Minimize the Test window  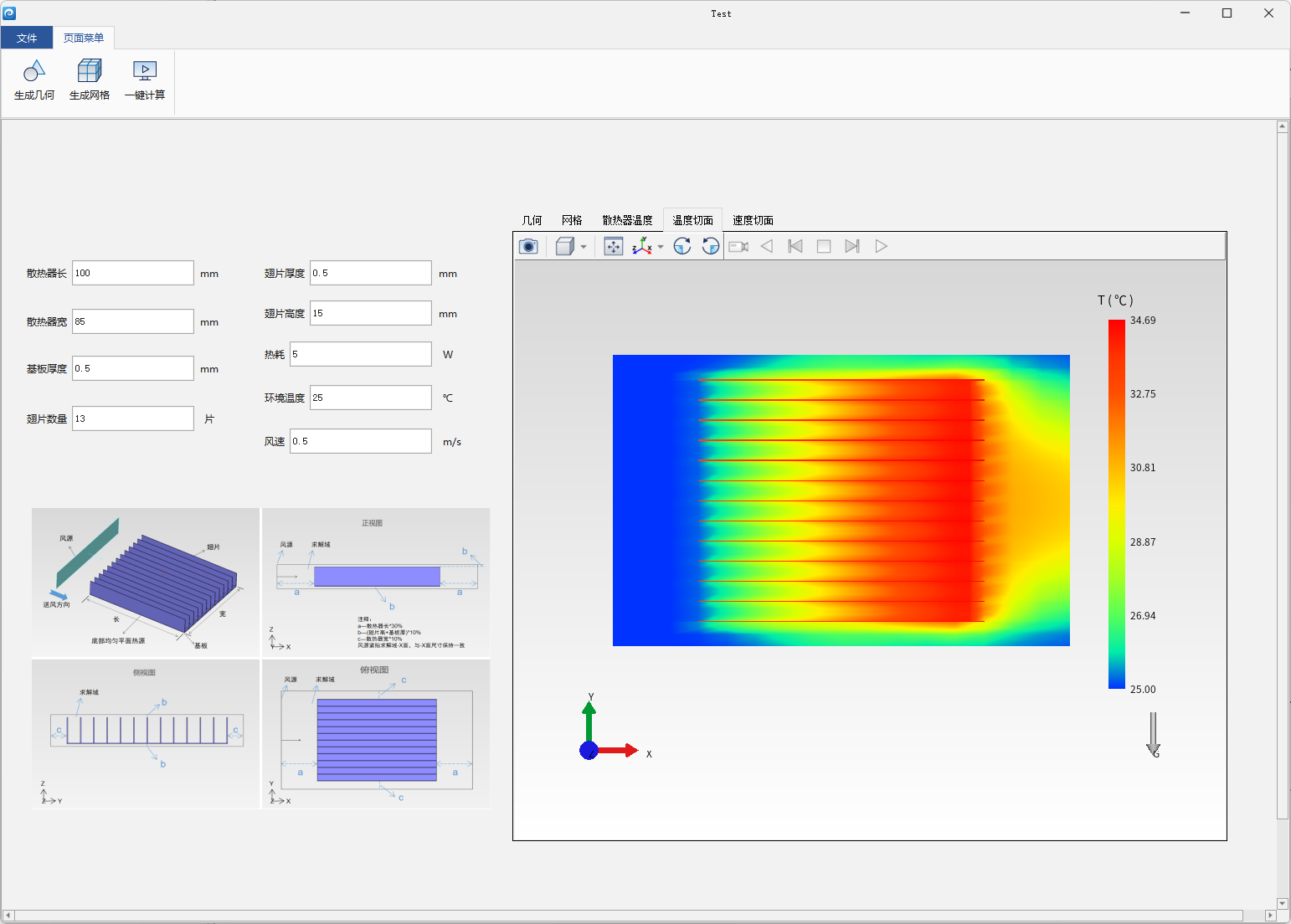1185,13
